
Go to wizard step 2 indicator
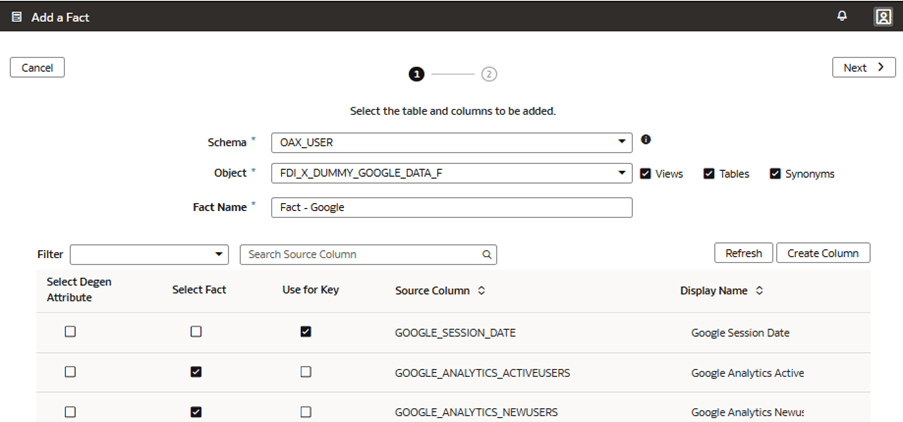tap(489, 74)
